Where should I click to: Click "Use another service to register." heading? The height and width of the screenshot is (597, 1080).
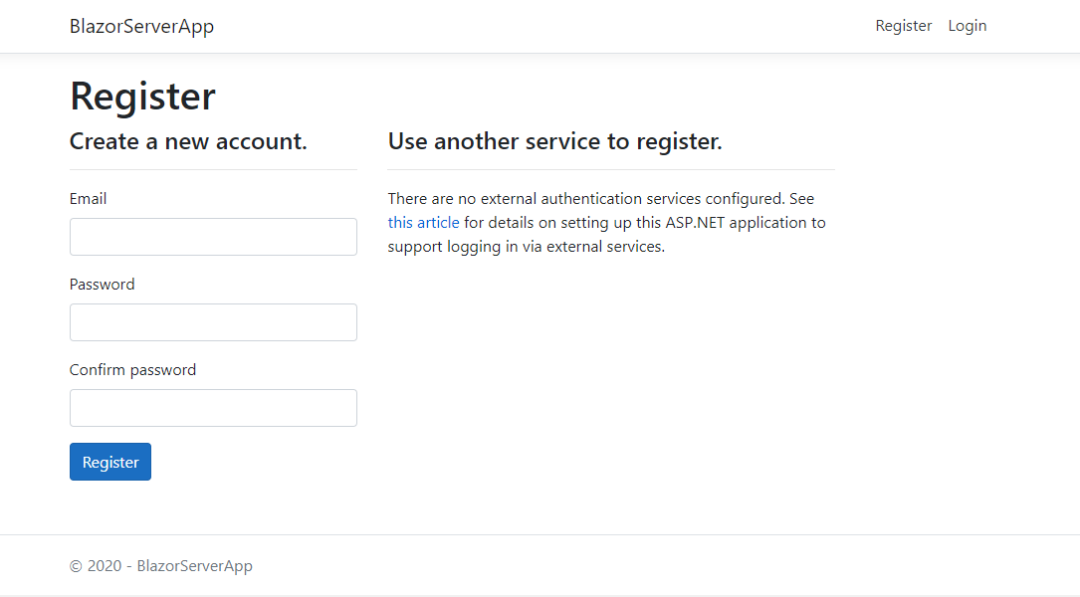[x=555, y=142]
